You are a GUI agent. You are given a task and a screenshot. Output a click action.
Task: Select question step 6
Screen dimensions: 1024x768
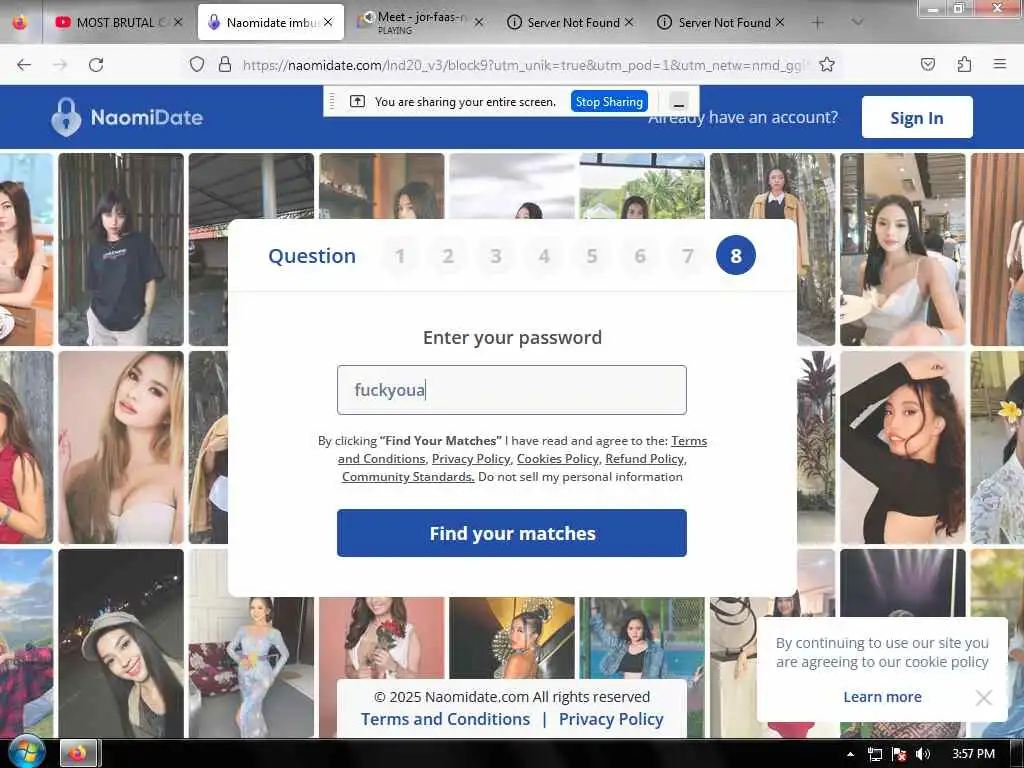[640, 255]
